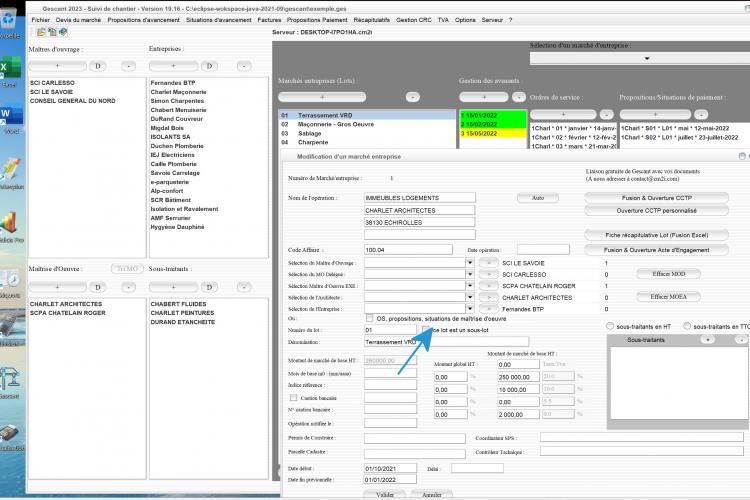The width and height of the screenshot is (750, 500).
Task: Launch Excel from the desktop shortcut
Action: [10, 68]
